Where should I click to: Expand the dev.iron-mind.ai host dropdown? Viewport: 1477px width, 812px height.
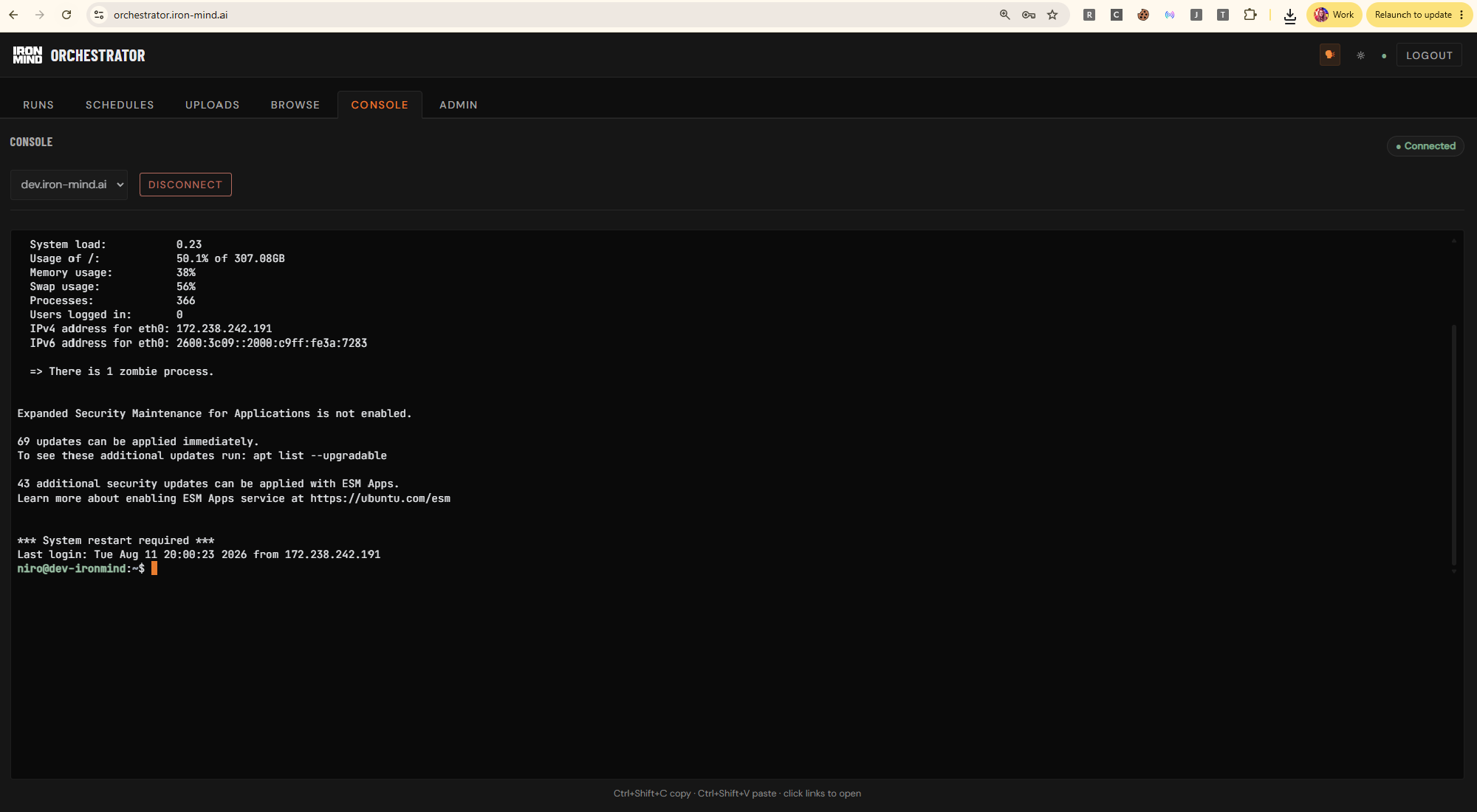click(69, 185)
